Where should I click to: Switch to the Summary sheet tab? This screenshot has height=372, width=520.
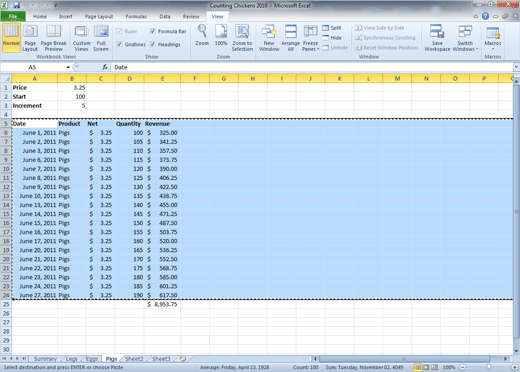(45, 359)
